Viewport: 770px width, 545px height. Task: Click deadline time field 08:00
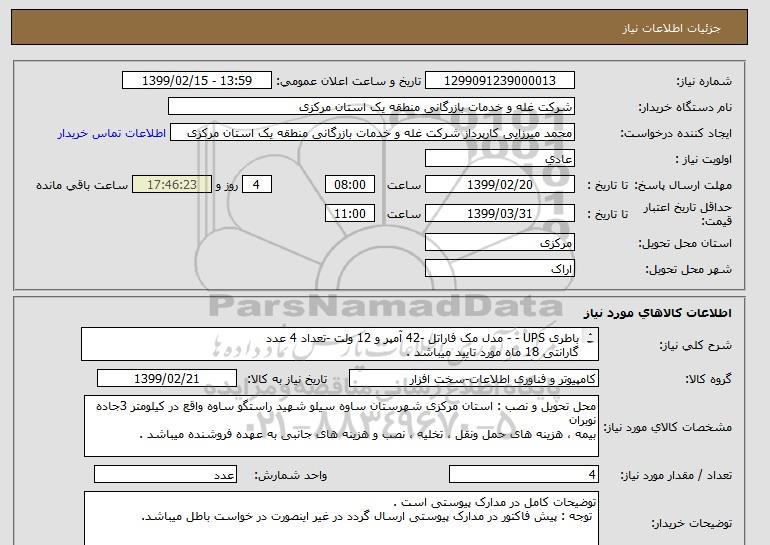(x=350, y=185)
